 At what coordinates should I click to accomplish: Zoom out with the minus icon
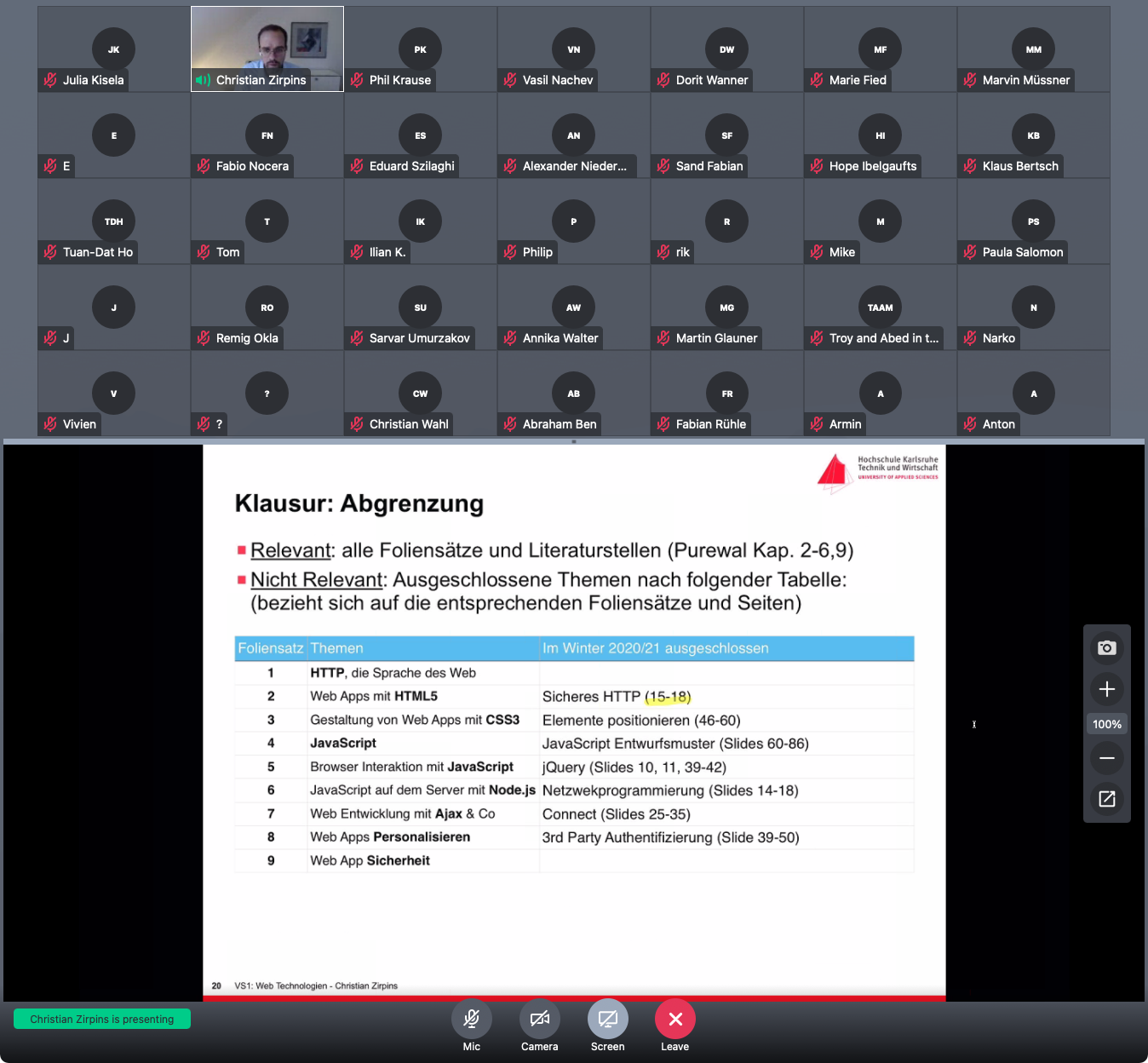(x=1106, y=757)
